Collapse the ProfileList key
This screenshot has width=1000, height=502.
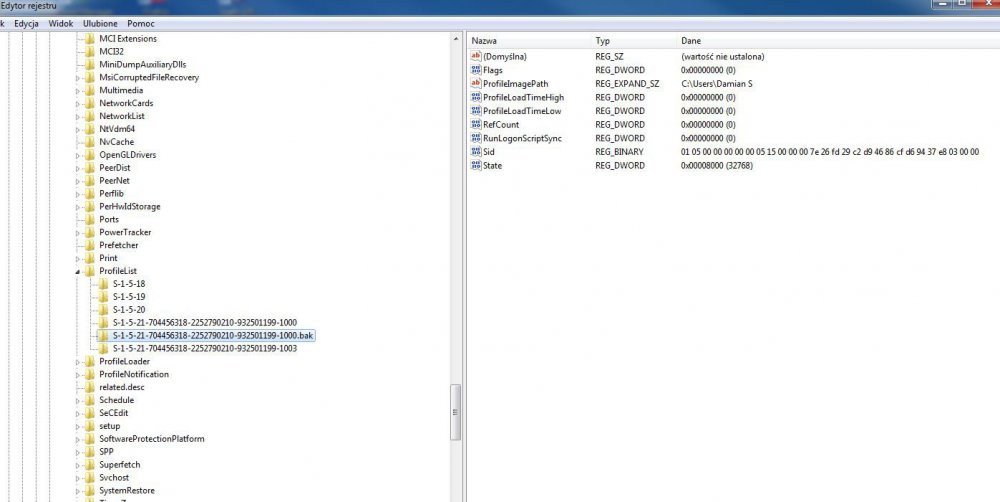[78, 271]
